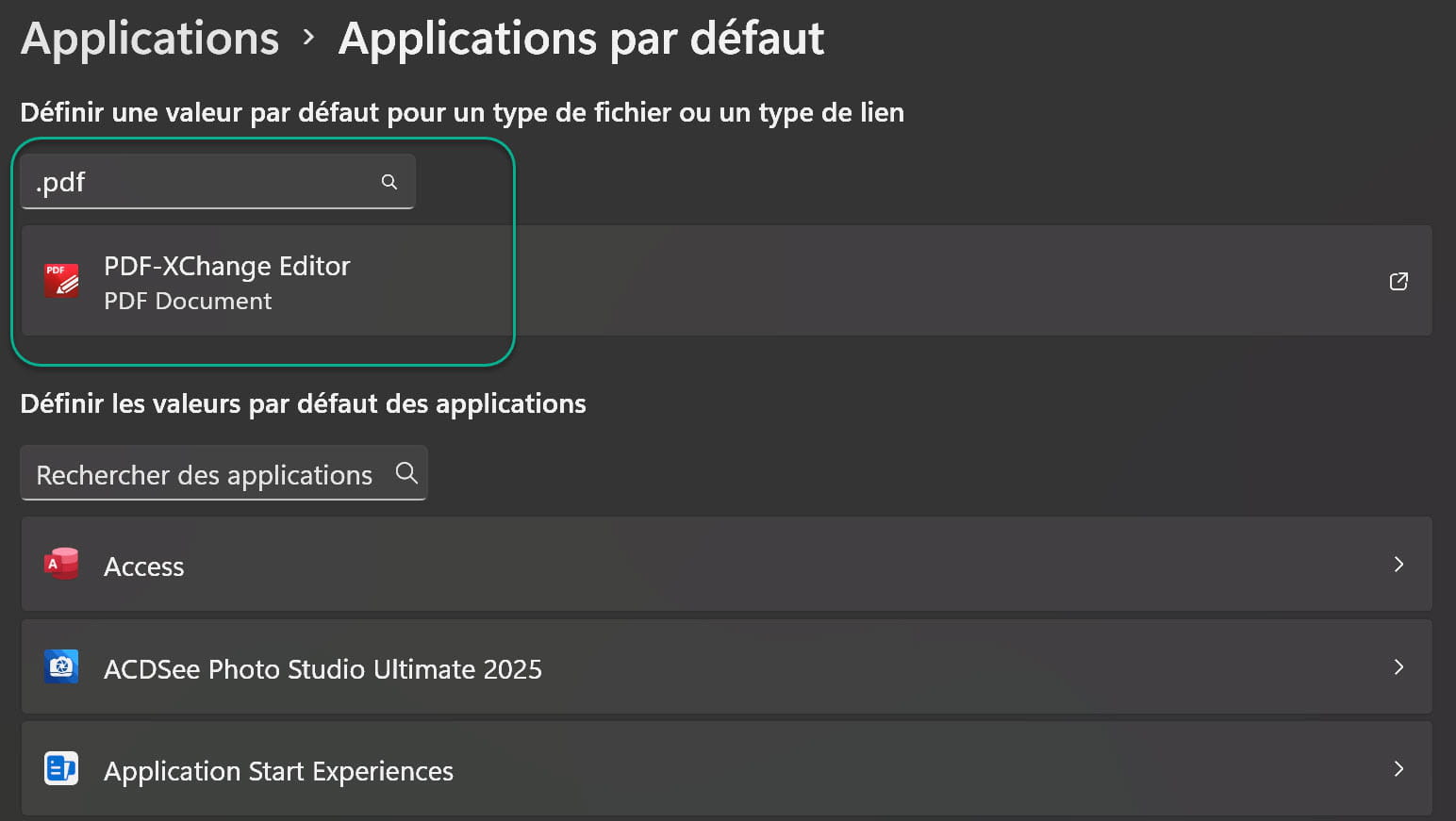Click the magnifier in Rechercher des applications

click(x=406, y=473)
